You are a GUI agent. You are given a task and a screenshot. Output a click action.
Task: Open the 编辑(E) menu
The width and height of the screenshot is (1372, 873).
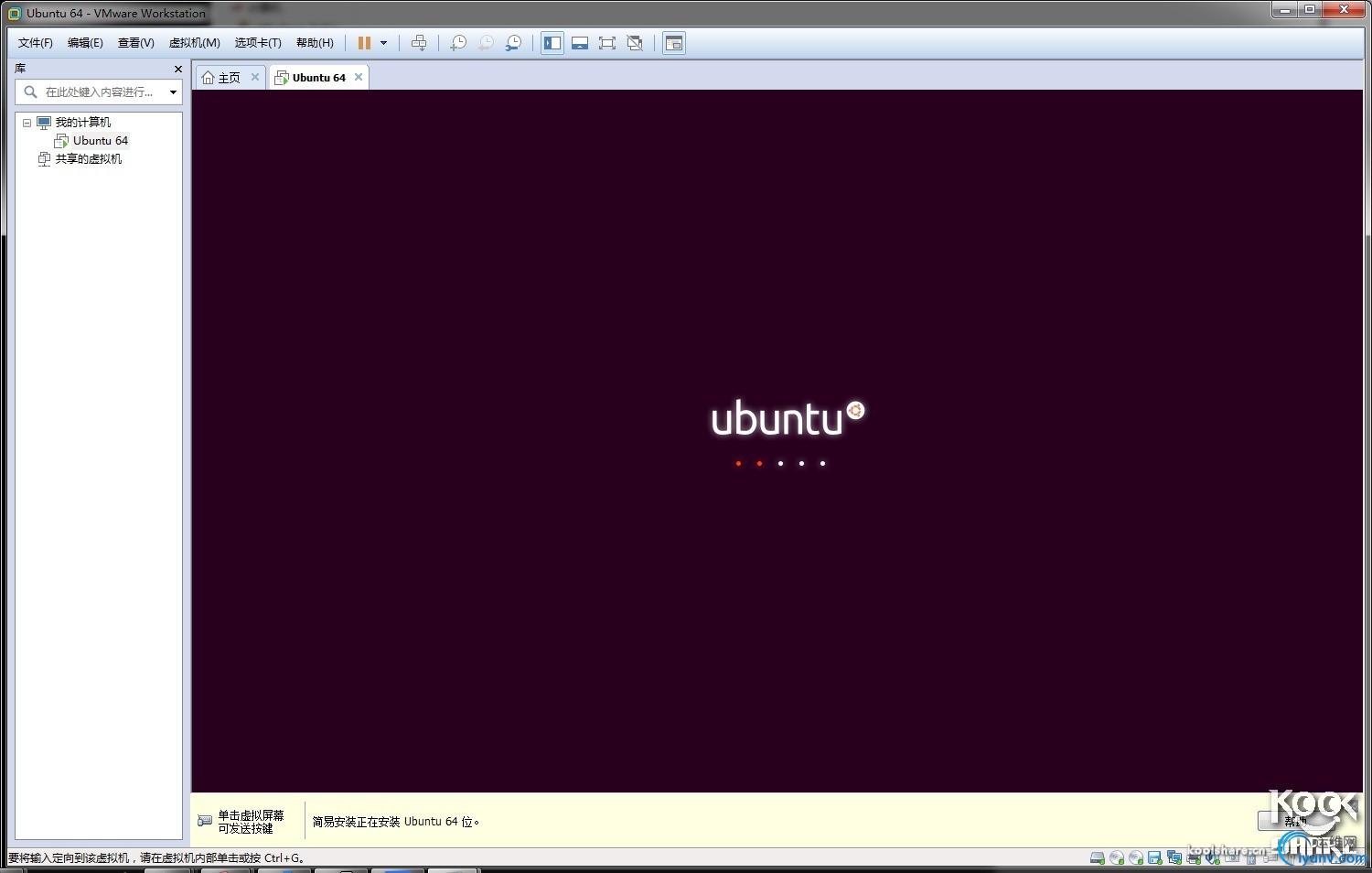(x=85, y=43)
